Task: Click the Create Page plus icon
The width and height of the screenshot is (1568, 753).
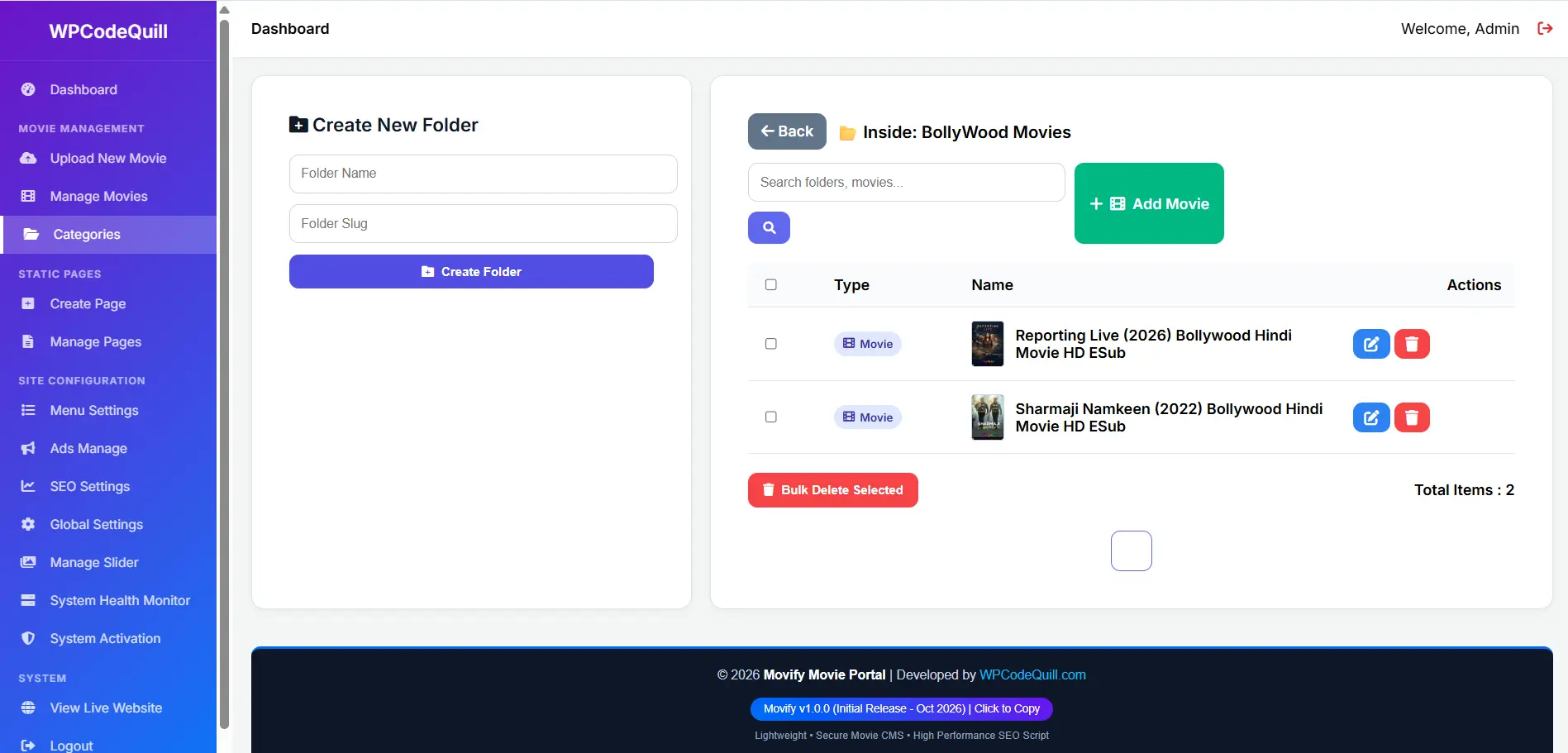Action: coord(28,303)
